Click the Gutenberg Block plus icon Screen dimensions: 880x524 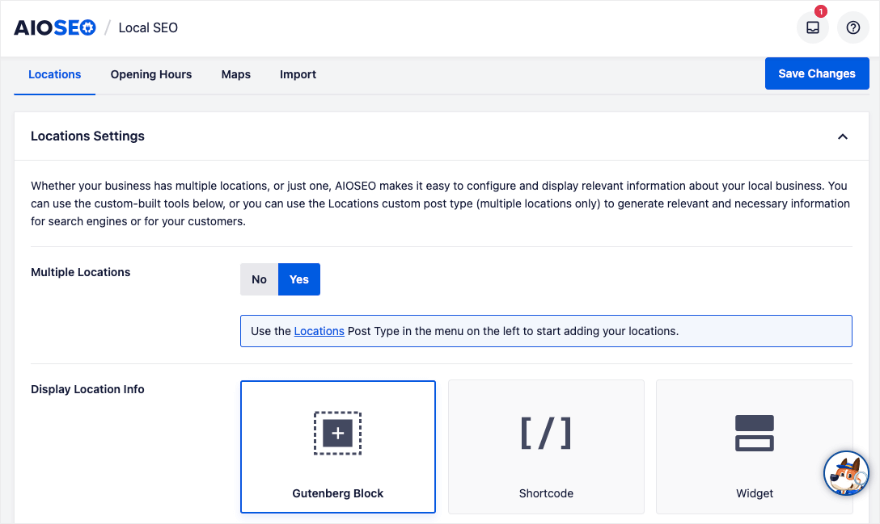[x=337, y=433]
